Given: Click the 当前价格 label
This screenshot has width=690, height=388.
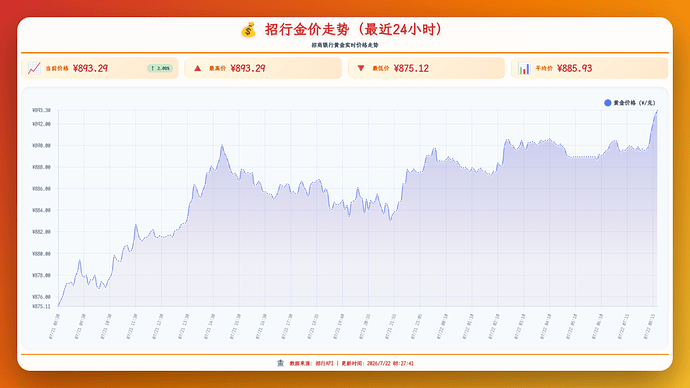Looking at the screenshot, I should pyautogui.click(x=57, y=68).
